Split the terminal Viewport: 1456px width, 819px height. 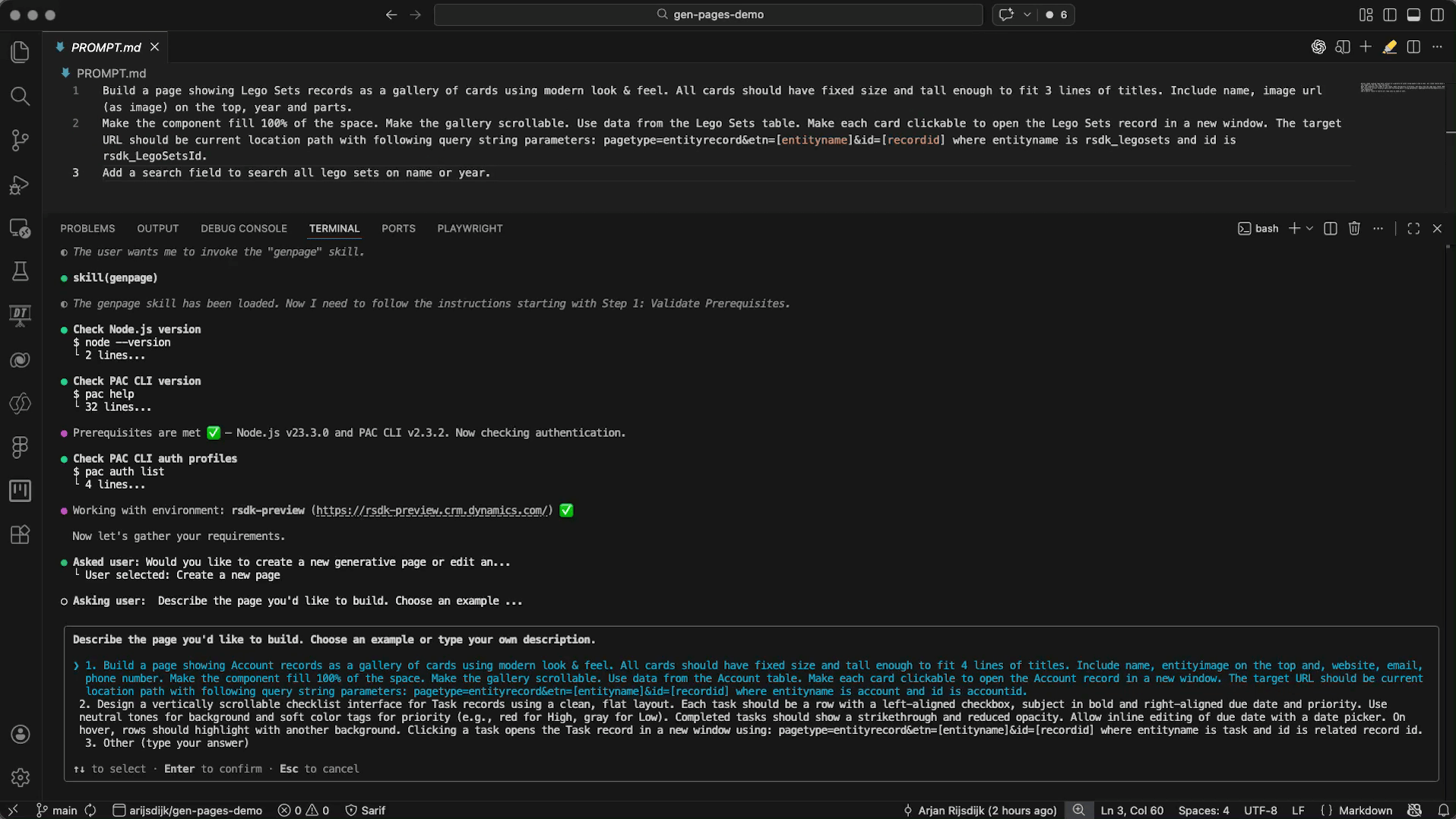click(1329, 228)
